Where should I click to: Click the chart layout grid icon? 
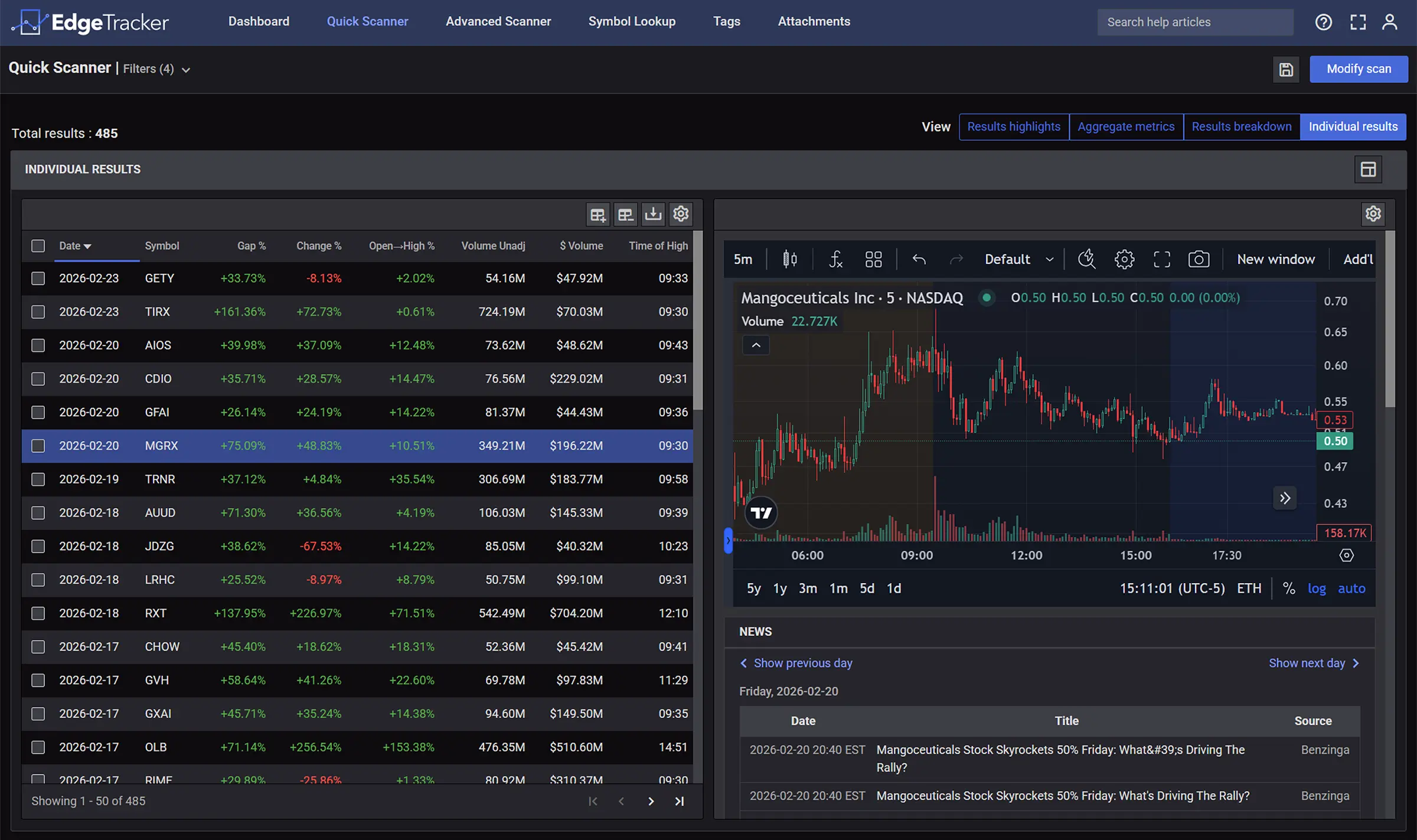(x=873, y=259)
